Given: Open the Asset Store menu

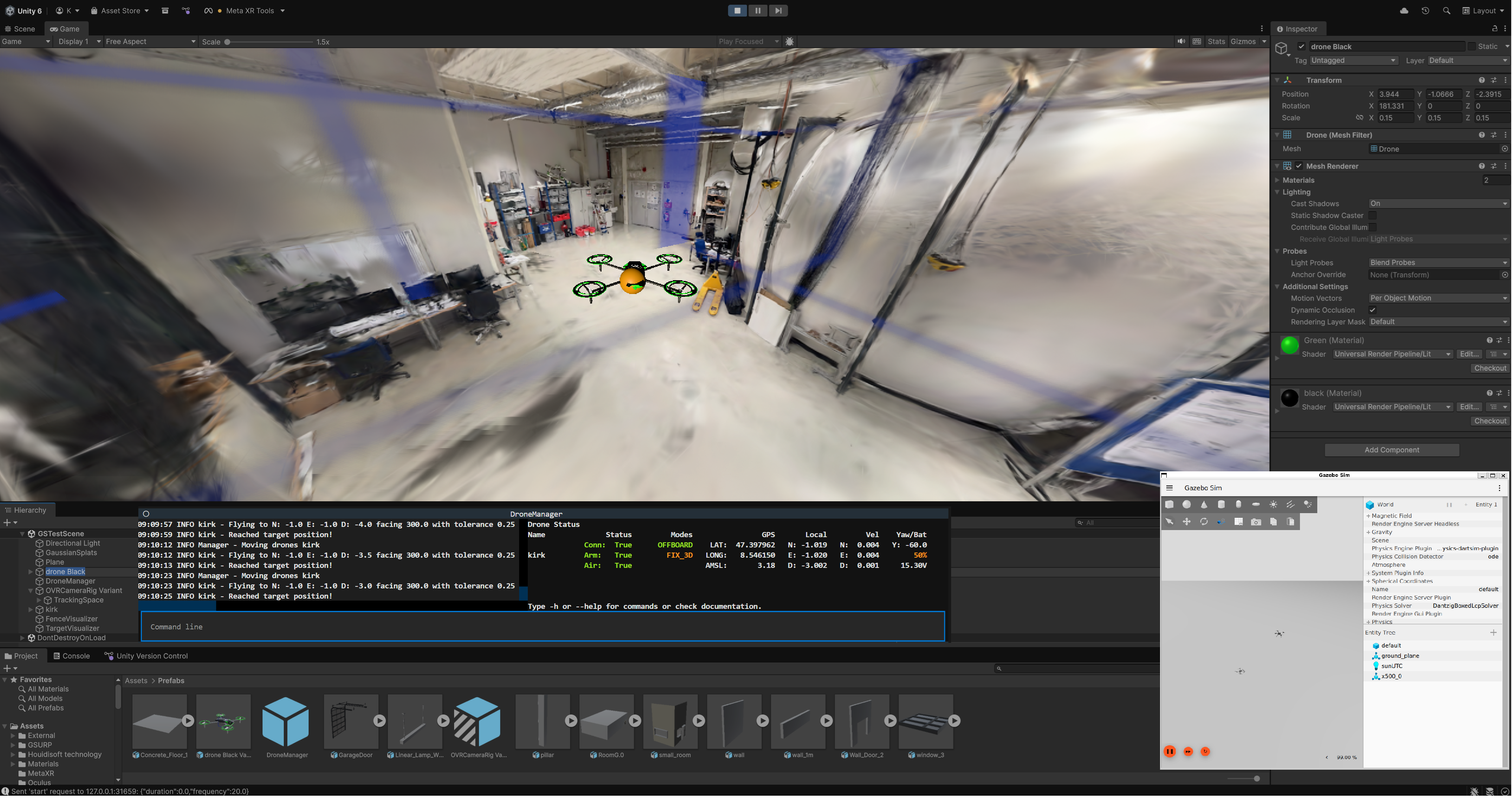Looking at the screenshot, I should coord(120,11).
